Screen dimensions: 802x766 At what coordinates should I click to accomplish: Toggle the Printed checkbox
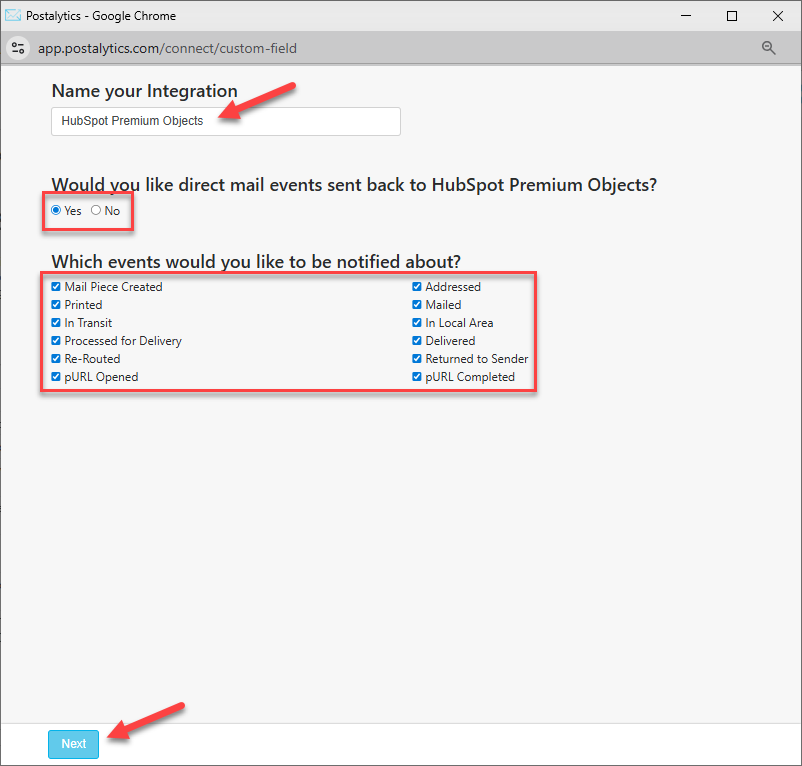pos(56,304)
